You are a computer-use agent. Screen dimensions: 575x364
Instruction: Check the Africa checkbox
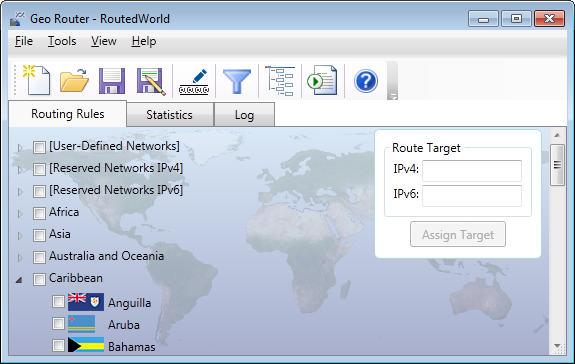click(39, 213)
